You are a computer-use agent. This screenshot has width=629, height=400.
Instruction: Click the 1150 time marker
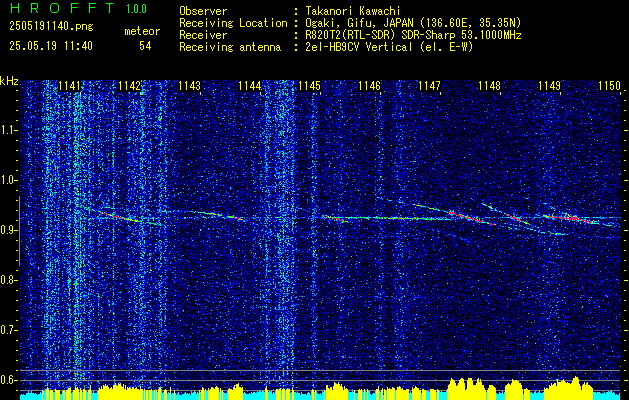point(609,86)
